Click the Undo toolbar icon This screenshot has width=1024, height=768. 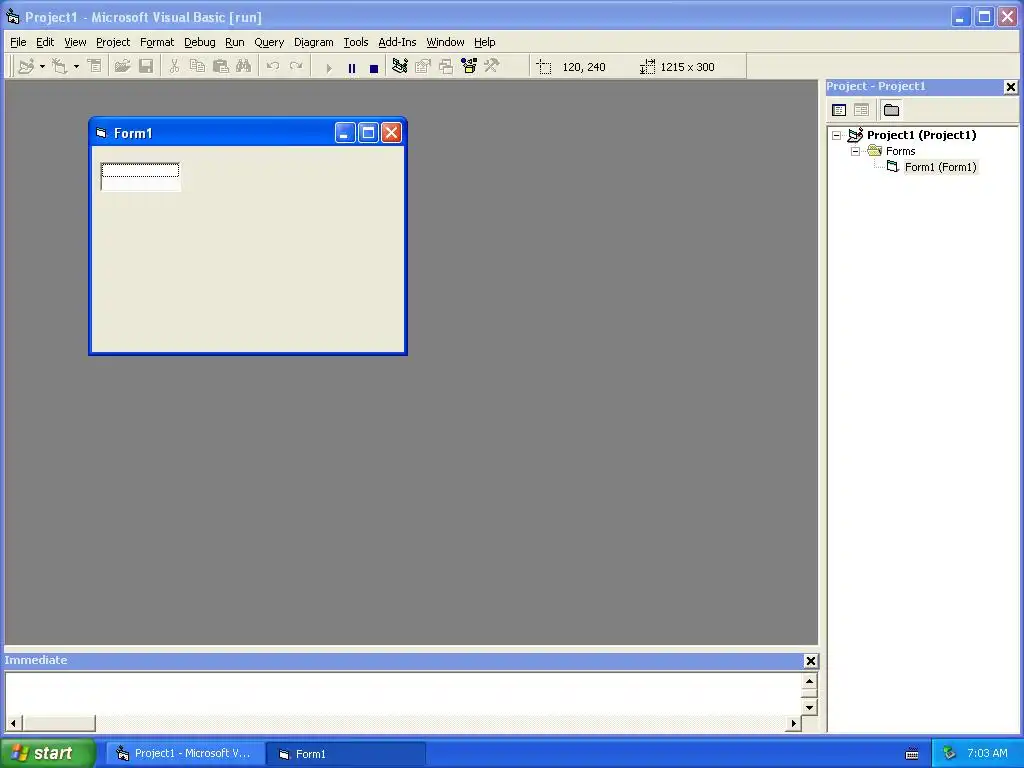coord(273,67)
